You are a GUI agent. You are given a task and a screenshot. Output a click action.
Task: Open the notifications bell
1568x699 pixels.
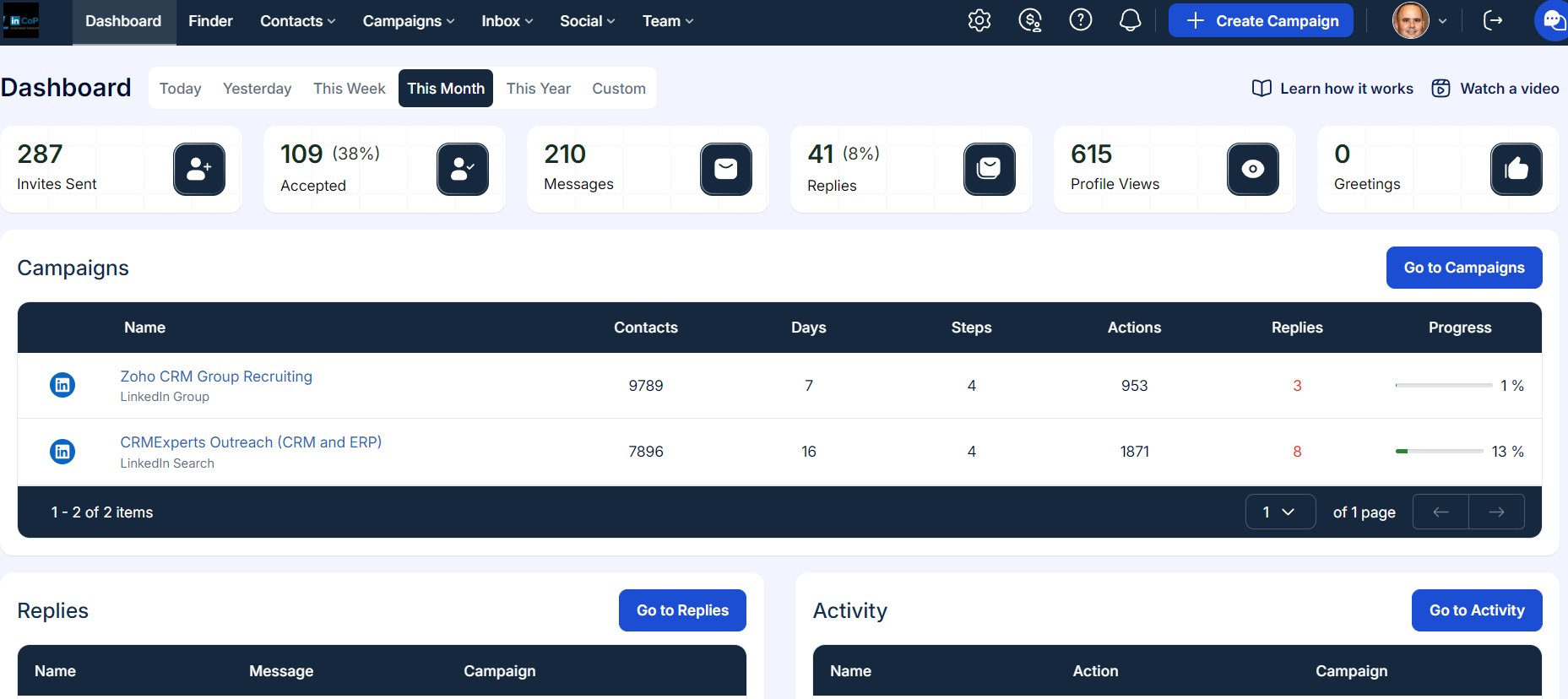(x=1130, y=20)
